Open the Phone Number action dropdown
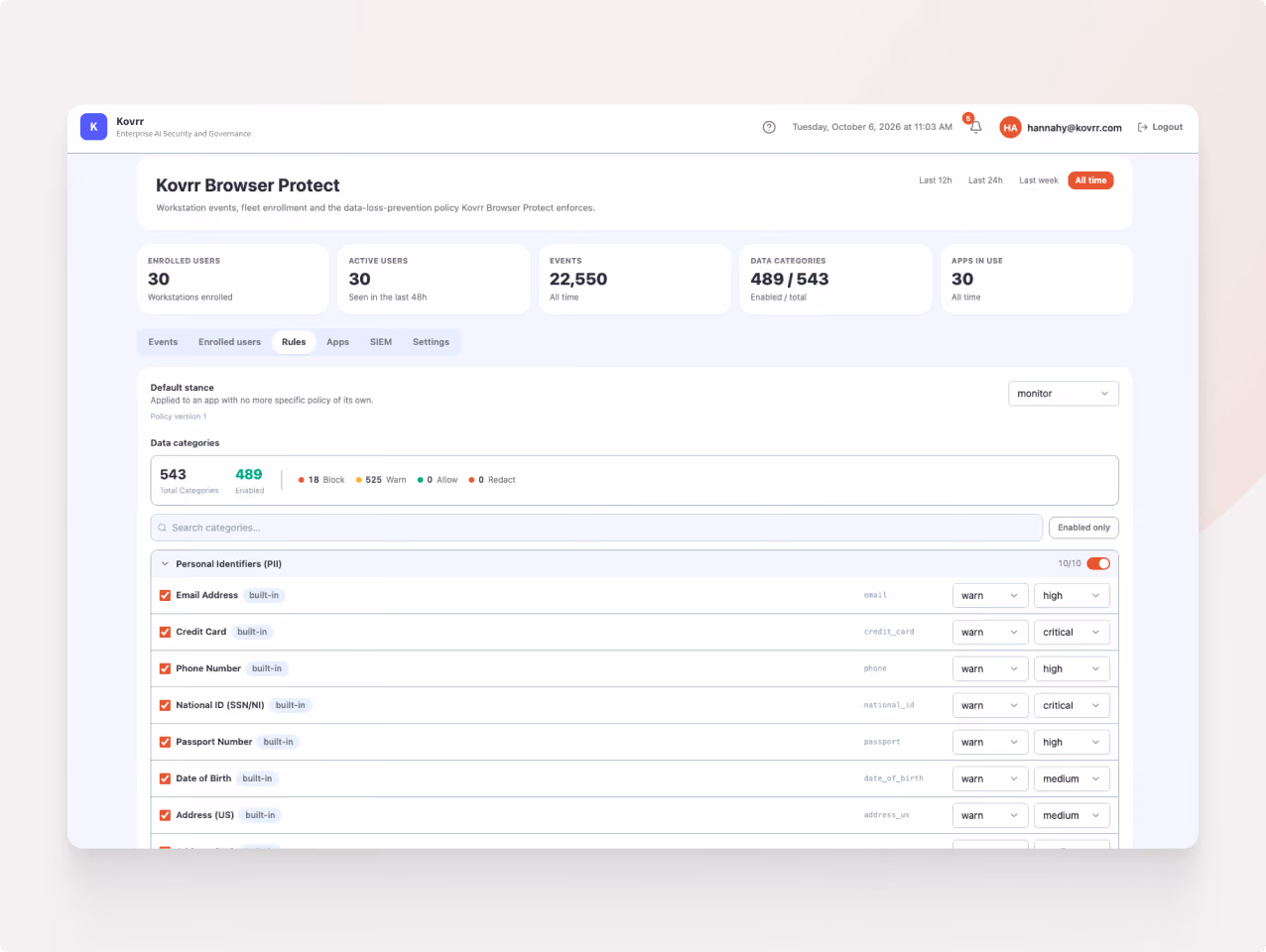Viewport: 1266px width, 952px height. click(x=990, y=669)
